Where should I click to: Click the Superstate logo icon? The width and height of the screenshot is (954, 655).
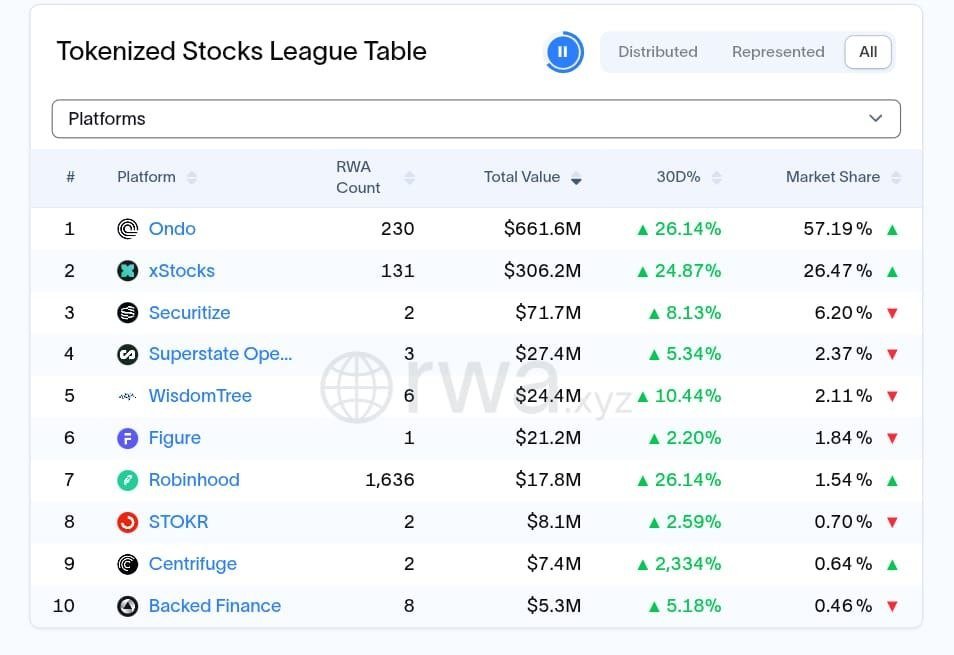(x=127, y=354)
